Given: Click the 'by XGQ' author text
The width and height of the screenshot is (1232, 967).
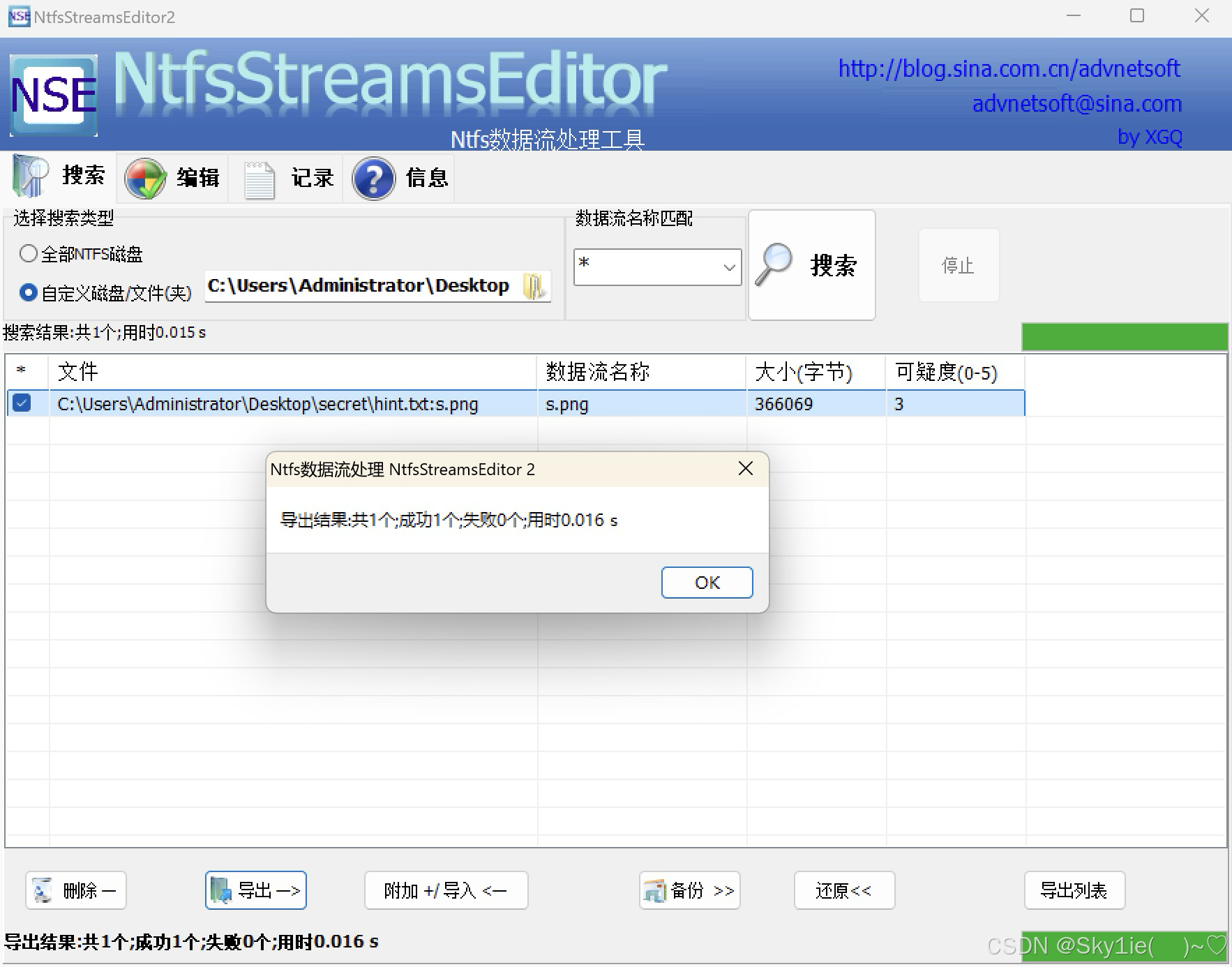Looking at the screenshot, I should 1150,137.
